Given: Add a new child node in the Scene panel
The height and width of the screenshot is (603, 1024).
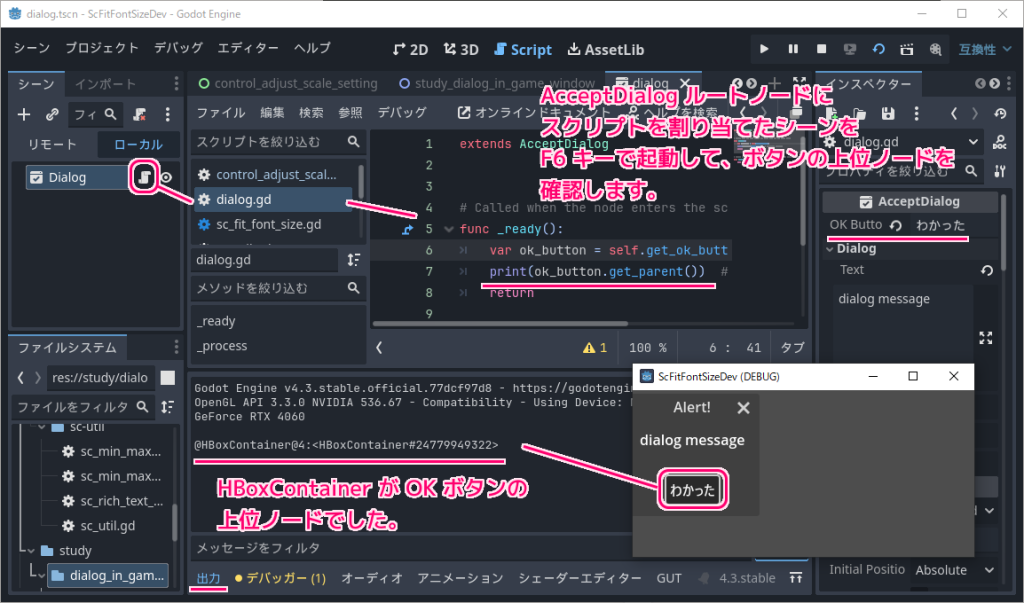Looking at the screenshot, I should (x=24, y=115).
